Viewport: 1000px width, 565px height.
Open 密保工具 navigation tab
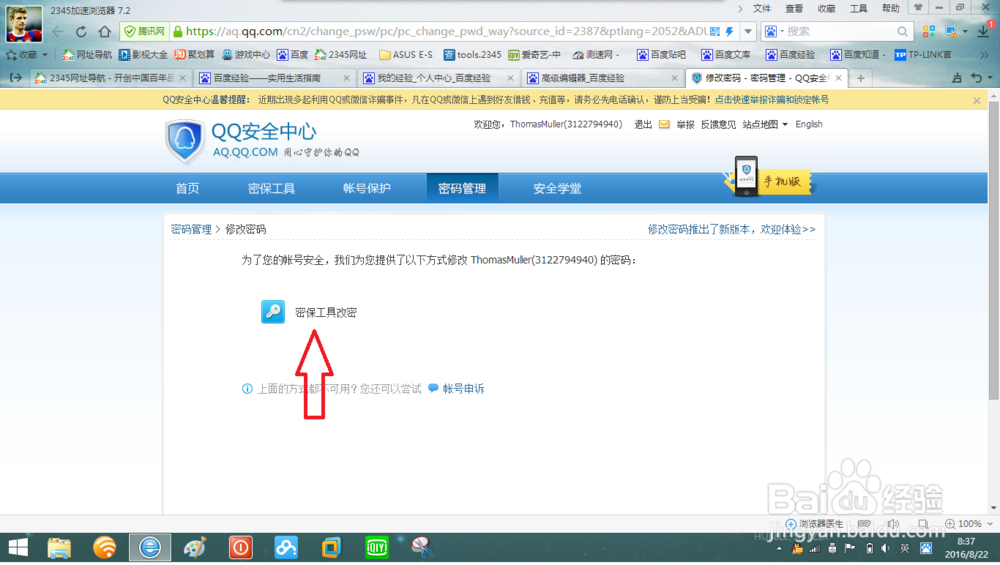click(272, 188)
